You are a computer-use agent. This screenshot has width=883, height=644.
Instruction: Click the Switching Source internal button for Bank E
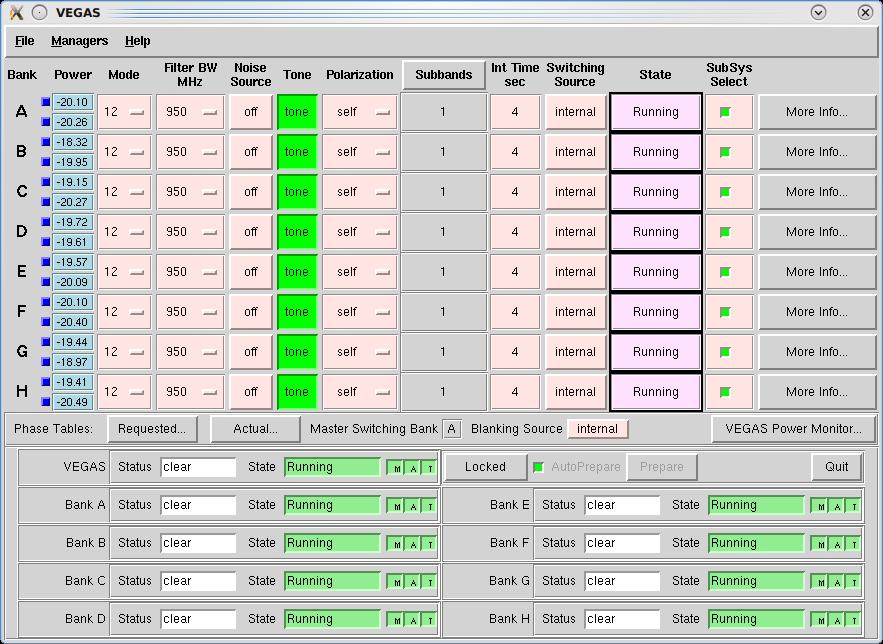click(576, 272)
